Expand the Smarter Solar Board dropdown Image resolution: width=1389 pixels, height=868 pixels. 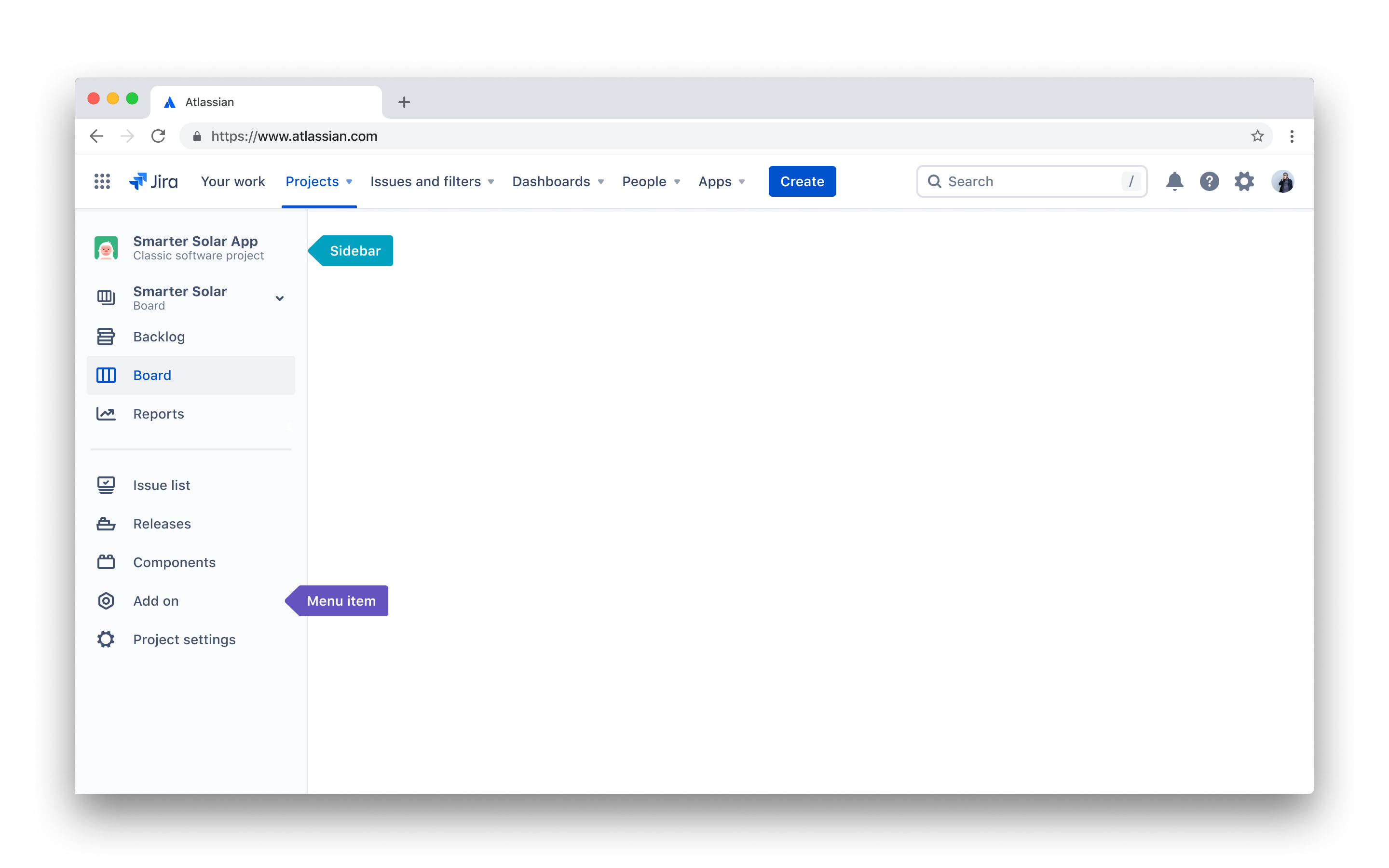tap(281, 297)
